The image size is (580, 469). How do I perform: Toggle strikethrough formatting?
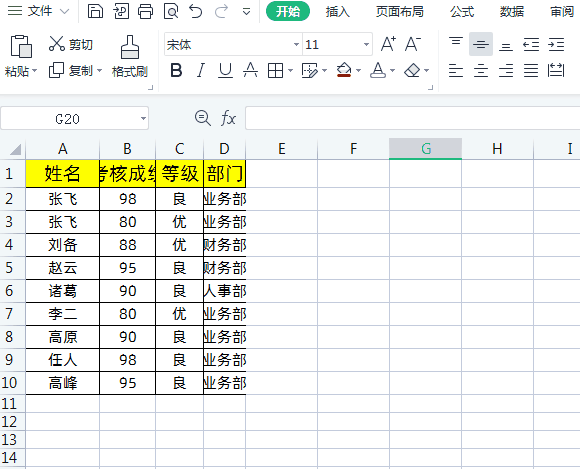point(250,70)
